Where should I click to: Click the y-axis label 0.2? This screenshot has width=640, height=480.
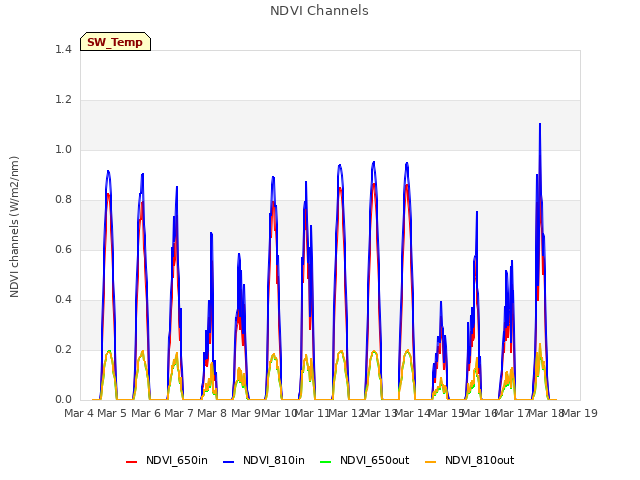tap(63, 350)
